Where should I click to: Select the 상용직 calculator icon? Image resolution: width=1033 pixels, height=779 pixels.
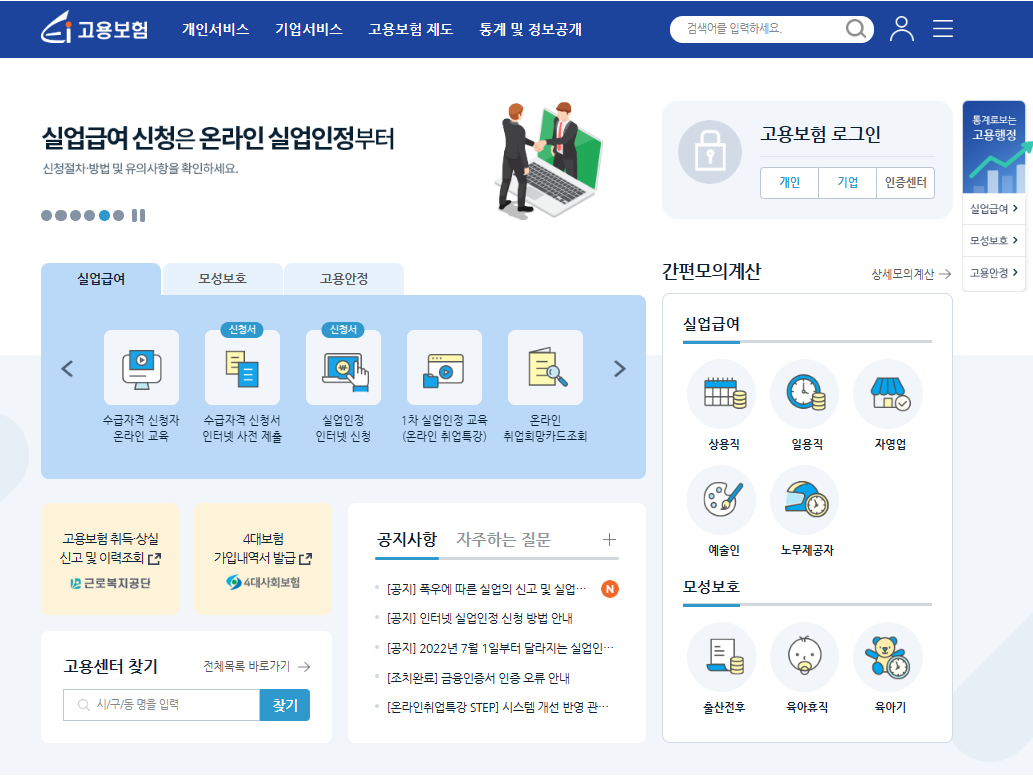pos(723,393)
